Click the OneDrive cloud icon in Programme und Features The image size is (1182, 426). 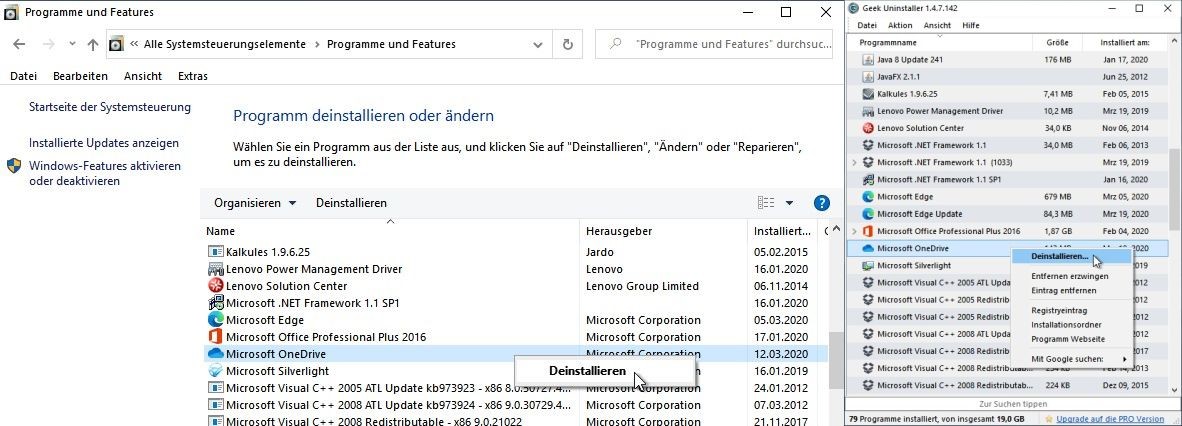click(x=216, y=354)
